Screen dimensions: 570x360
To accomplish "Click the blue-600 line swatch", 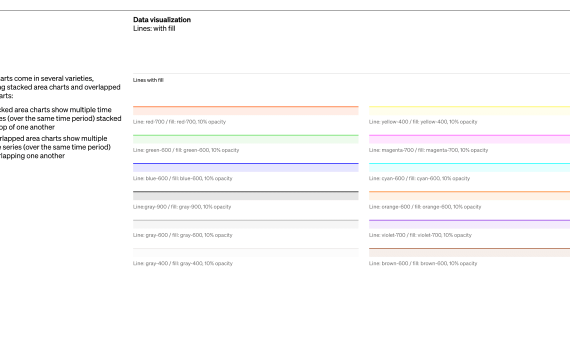I will 246,167.
